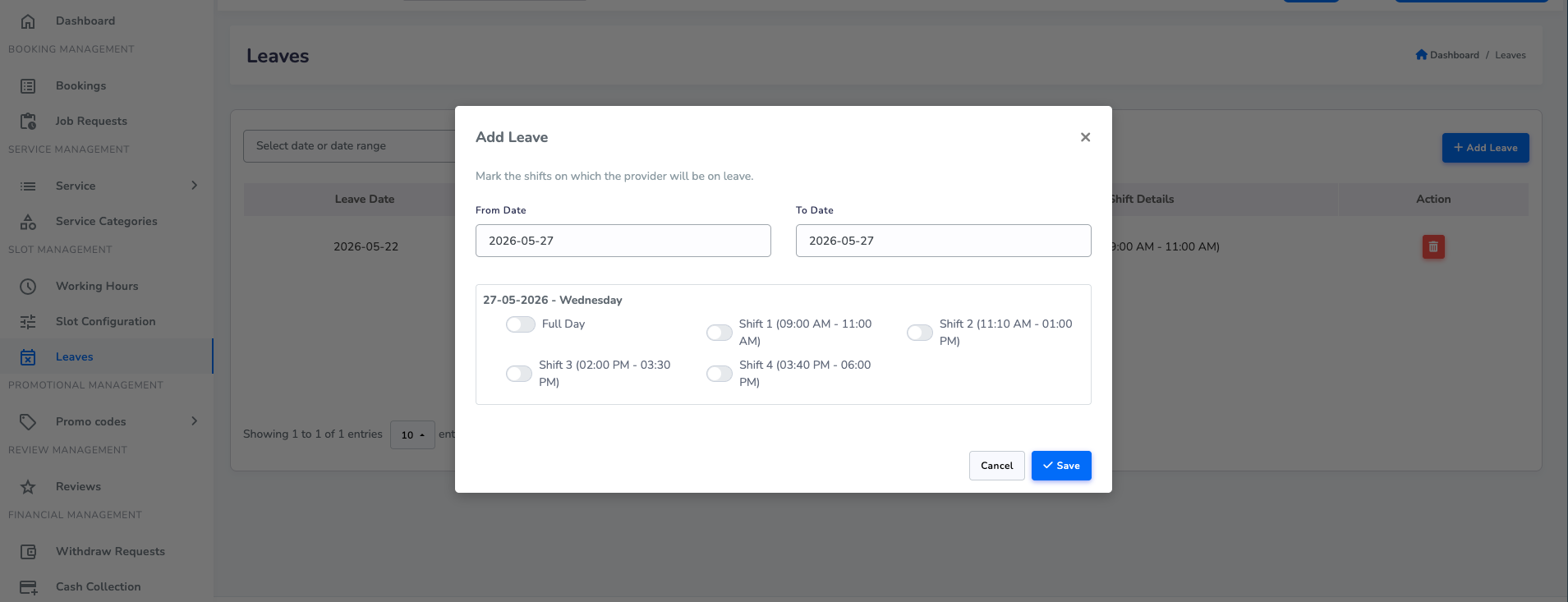Click the Working Hours clock icon
The height and width of the screenshot is (602, 1568).
[x=28, y=287]
